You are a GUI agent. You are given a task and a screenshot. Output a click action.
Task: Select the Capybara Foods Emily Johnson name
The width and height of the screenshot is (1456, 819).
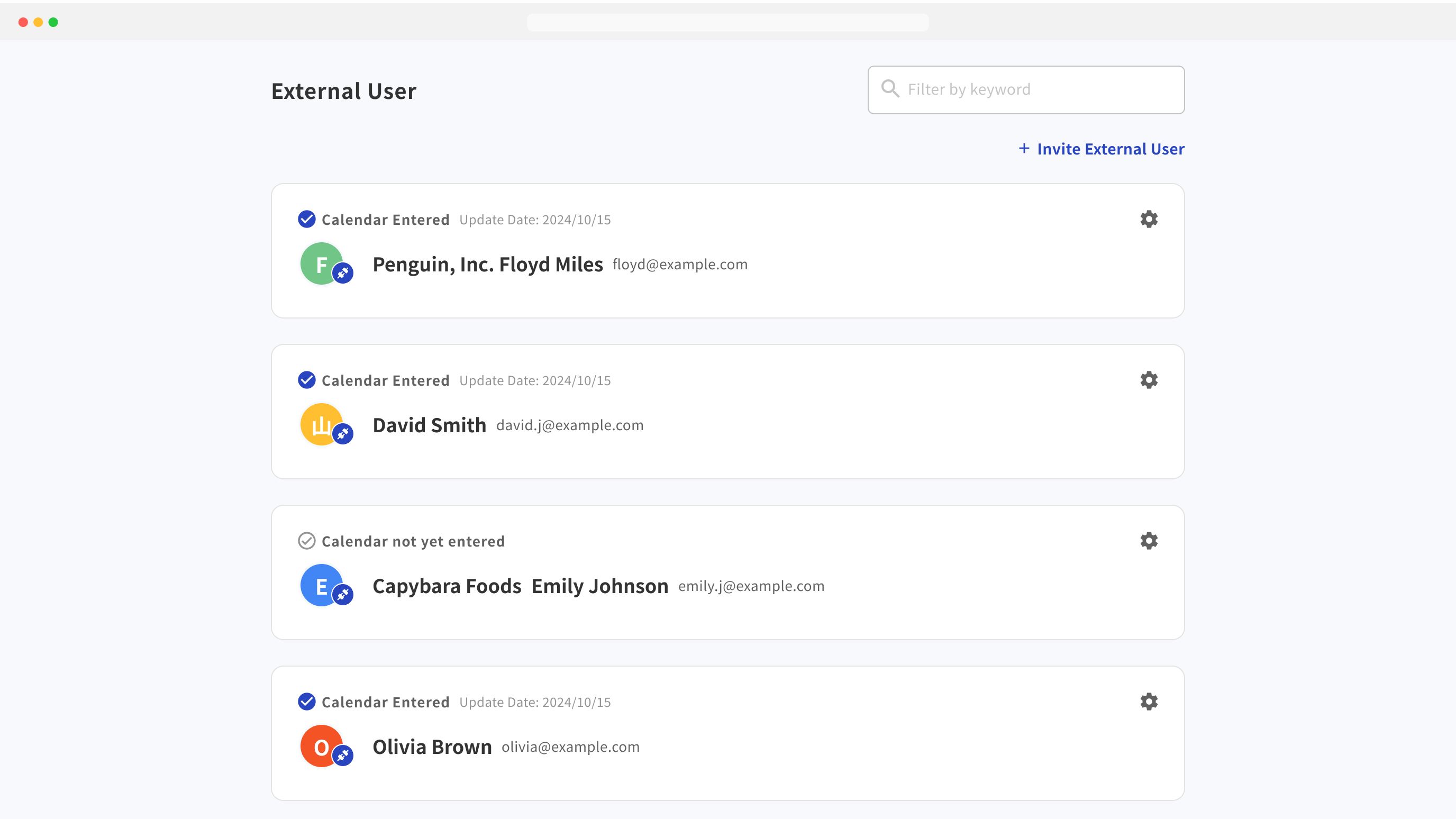[x=520, y=586]
